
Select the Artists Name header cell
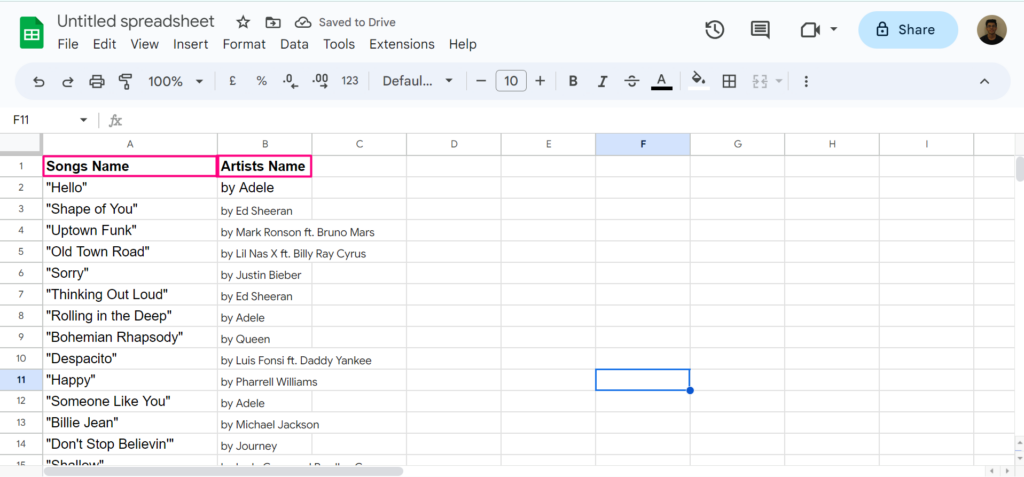click(x=264, y=166)
